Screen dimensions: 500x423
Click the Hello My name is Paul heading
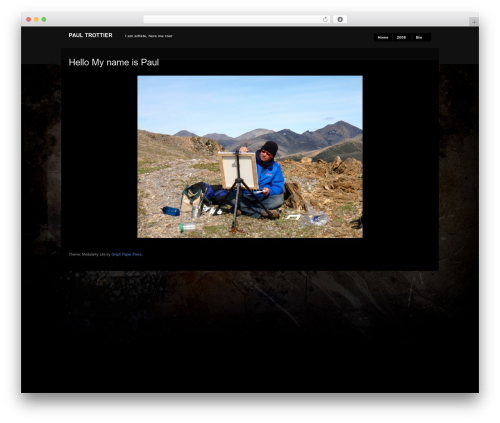coord(114,62)
